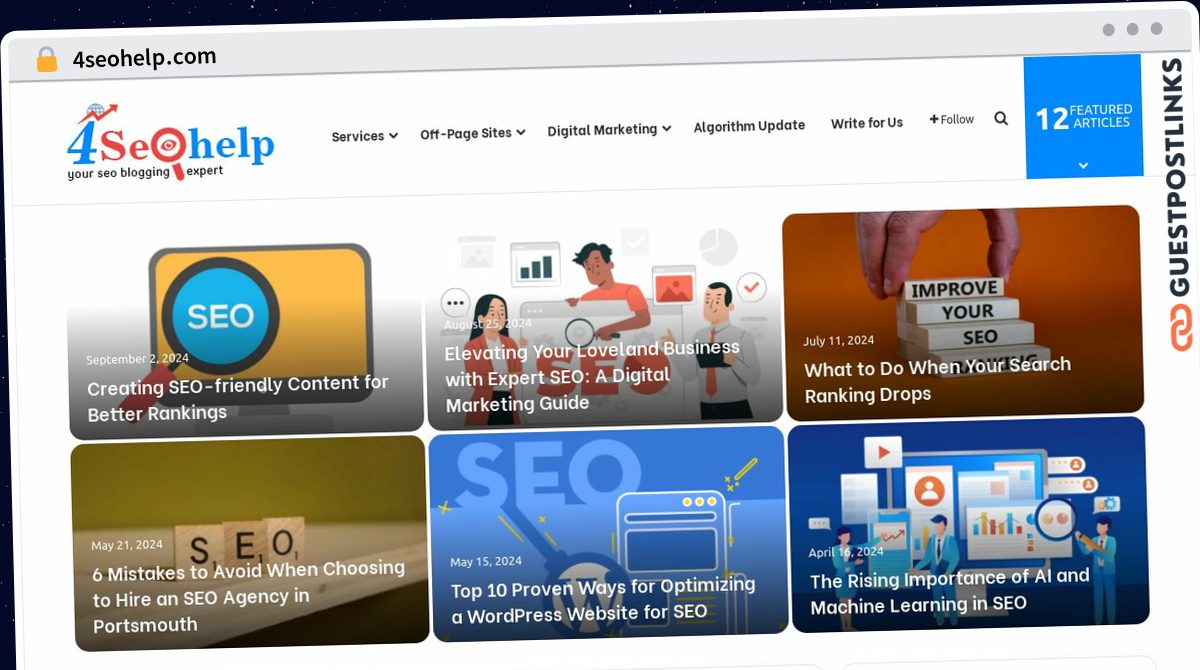Open the 12 Featured Articles box
The image size is (1200, 670).
coord(1083,117)
